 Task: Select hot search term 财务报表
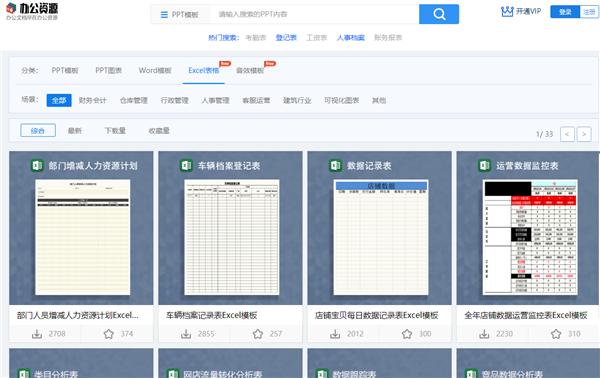click(388, 37)
